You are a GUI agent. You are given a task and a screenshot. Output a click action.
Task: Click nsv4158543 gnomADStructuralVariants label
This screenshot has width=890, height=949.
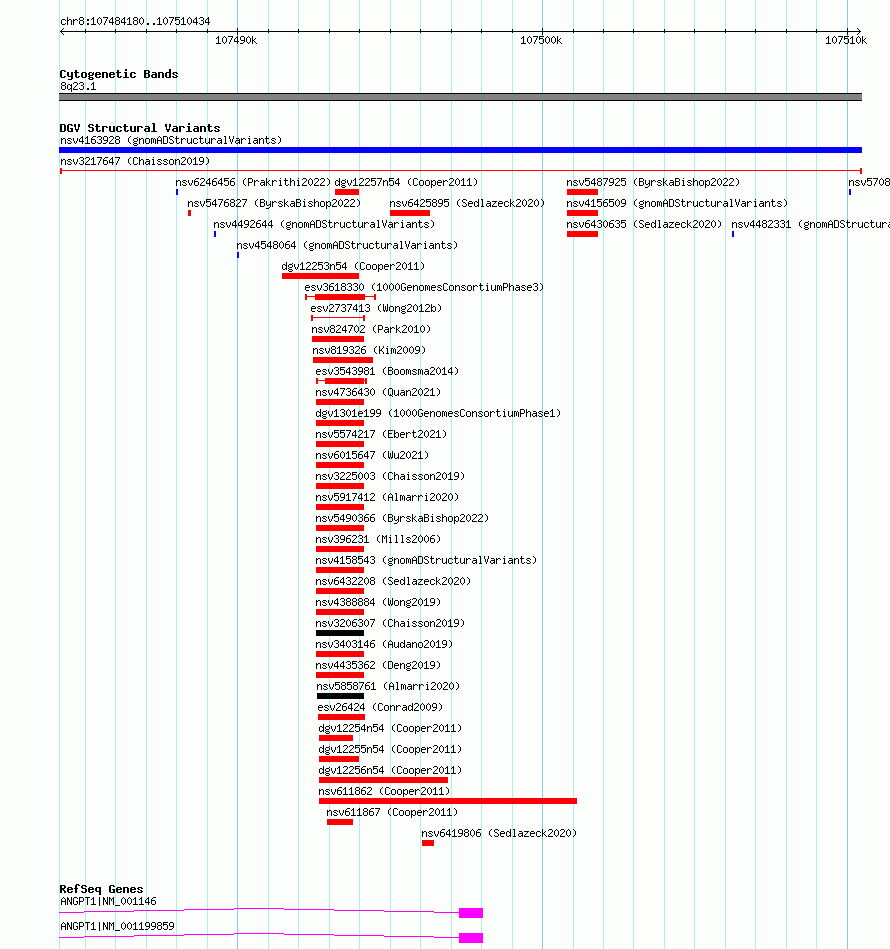pos(426,560)
